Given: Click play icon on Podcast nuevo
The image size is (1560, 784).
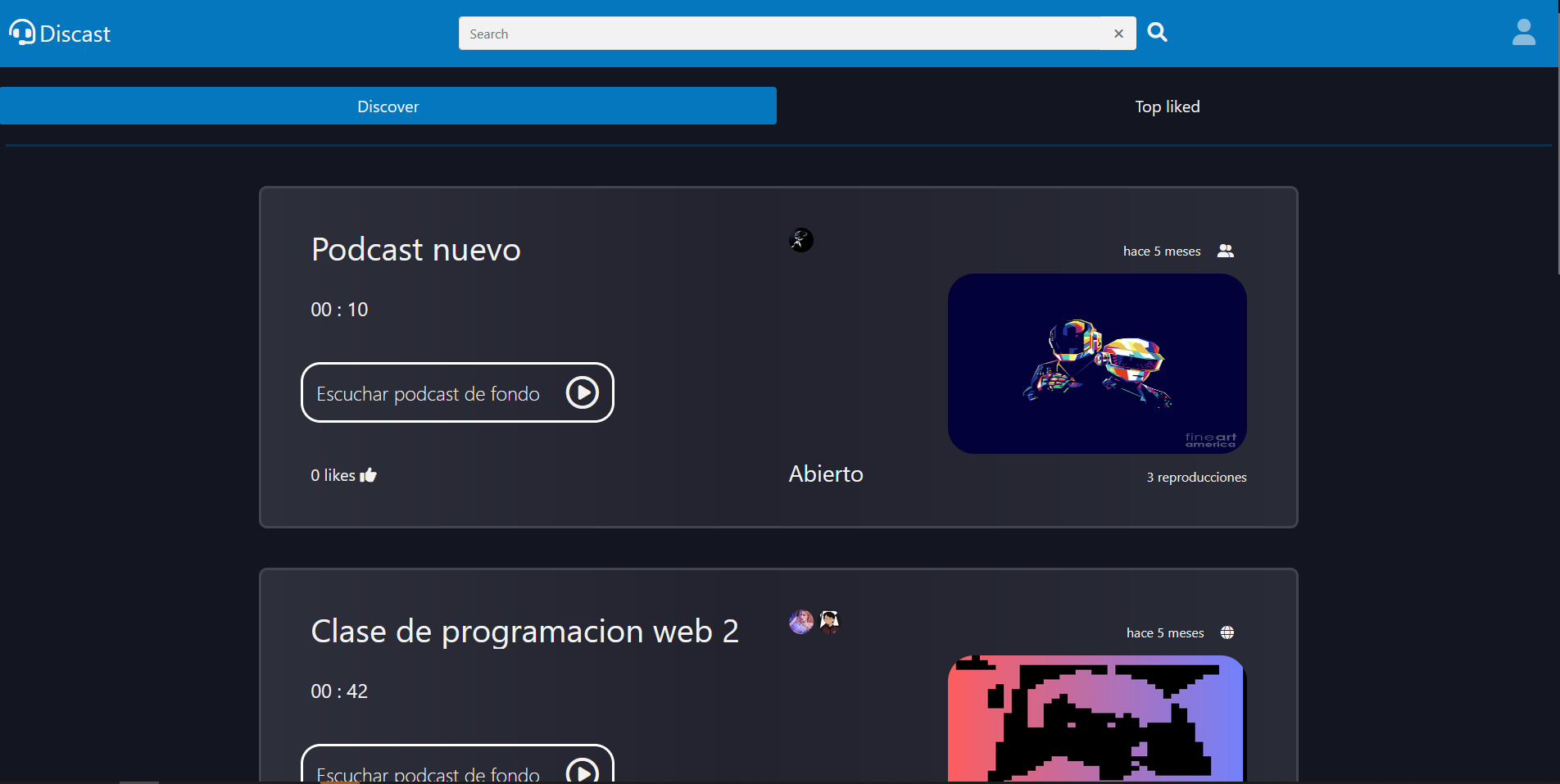Looking at the screenshot, I should pyautogui.click(x=582, y=393).
